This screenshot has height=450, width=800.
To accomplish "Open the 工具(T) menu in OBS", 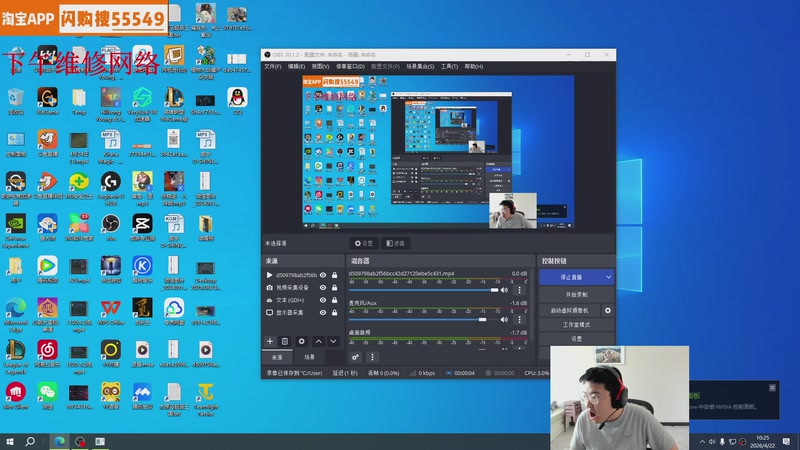I will click(x=449, y=66).
